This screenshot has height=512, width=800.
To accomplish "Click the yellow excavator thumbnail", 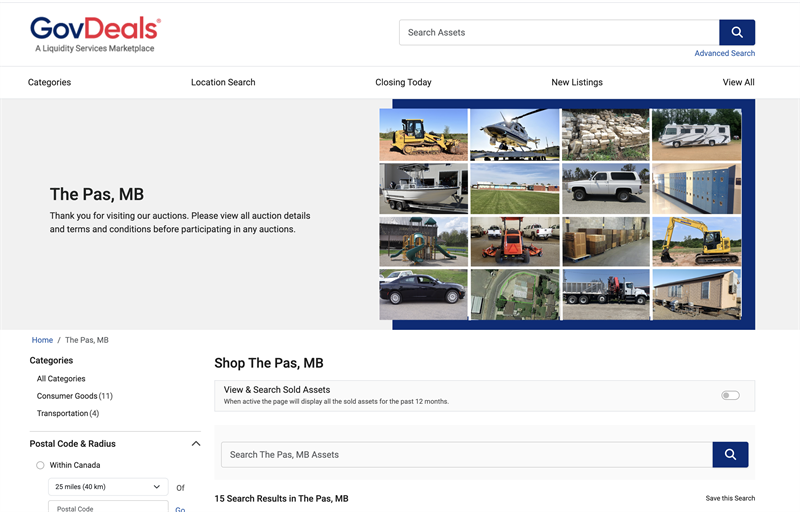I will pyautogui.click(x=697, y=242).
